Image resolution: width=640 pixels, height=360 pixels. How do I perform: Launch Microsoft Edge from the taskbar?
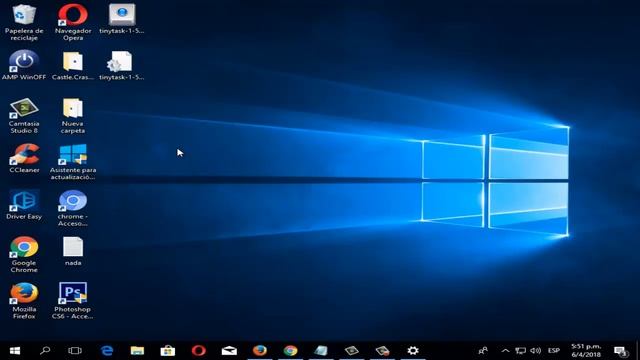pyautogui.click(x=107, y=351)
